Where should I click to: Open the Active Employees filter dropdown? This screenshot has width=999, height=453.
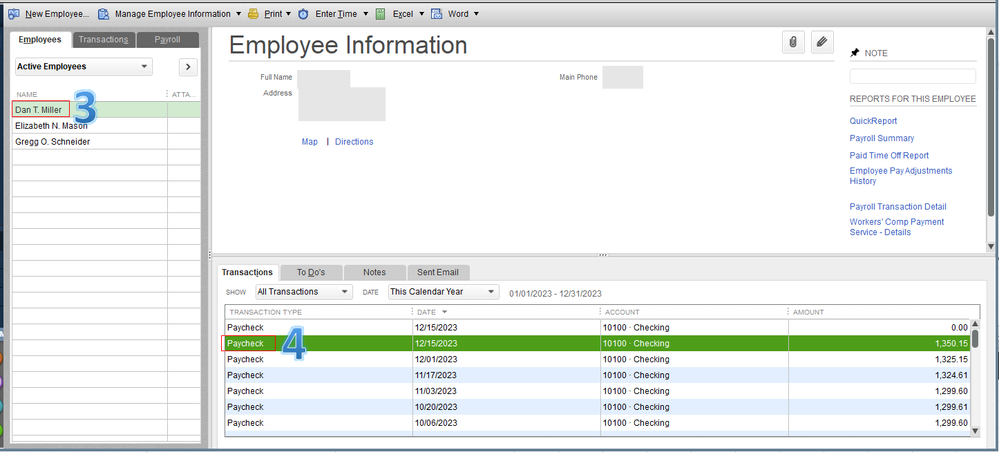tap(83, 66)
